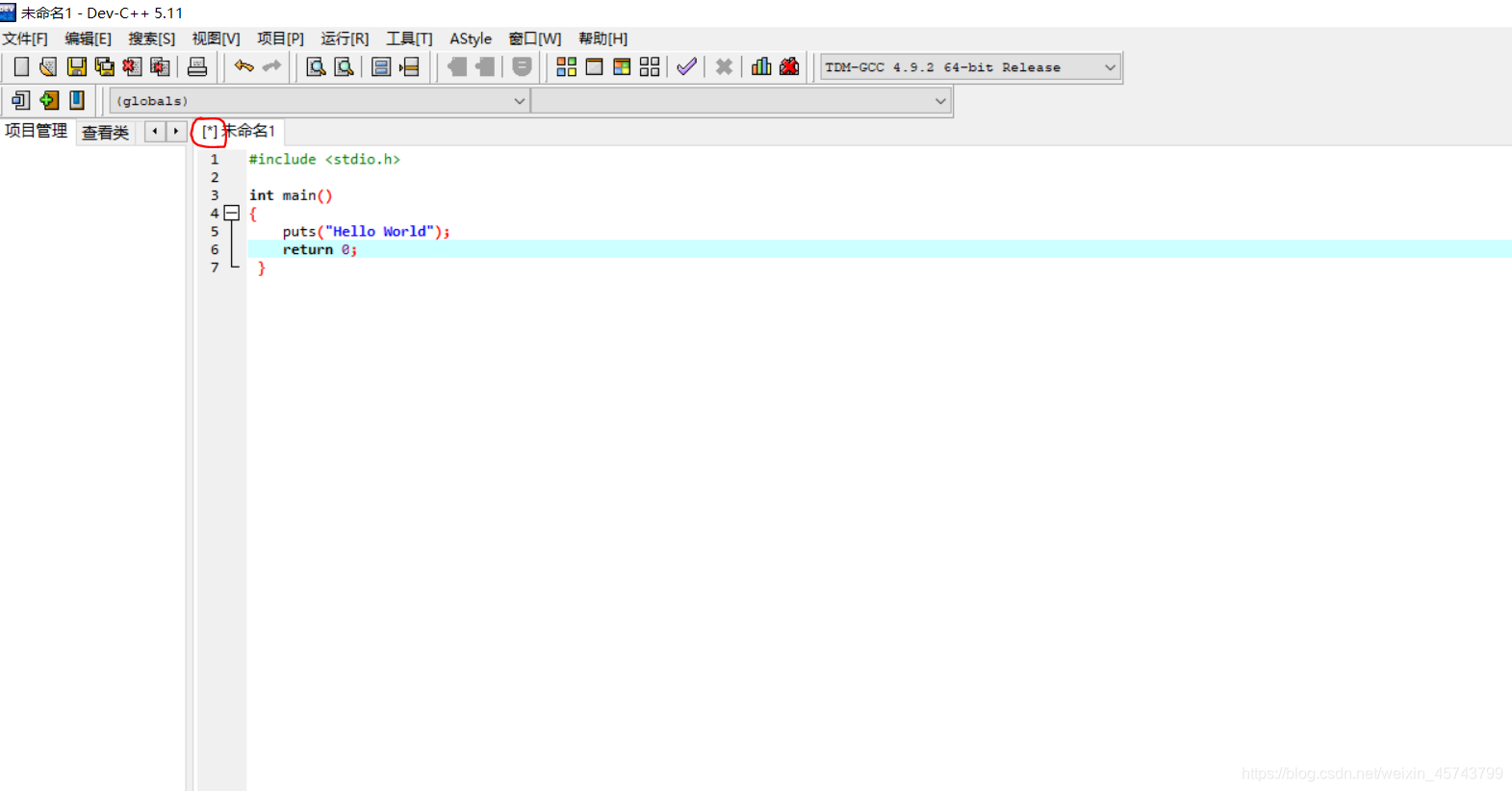Screen dimensions: 1512x791
Task: Click the grayed toggle comment icon
Action: point(522,66)
